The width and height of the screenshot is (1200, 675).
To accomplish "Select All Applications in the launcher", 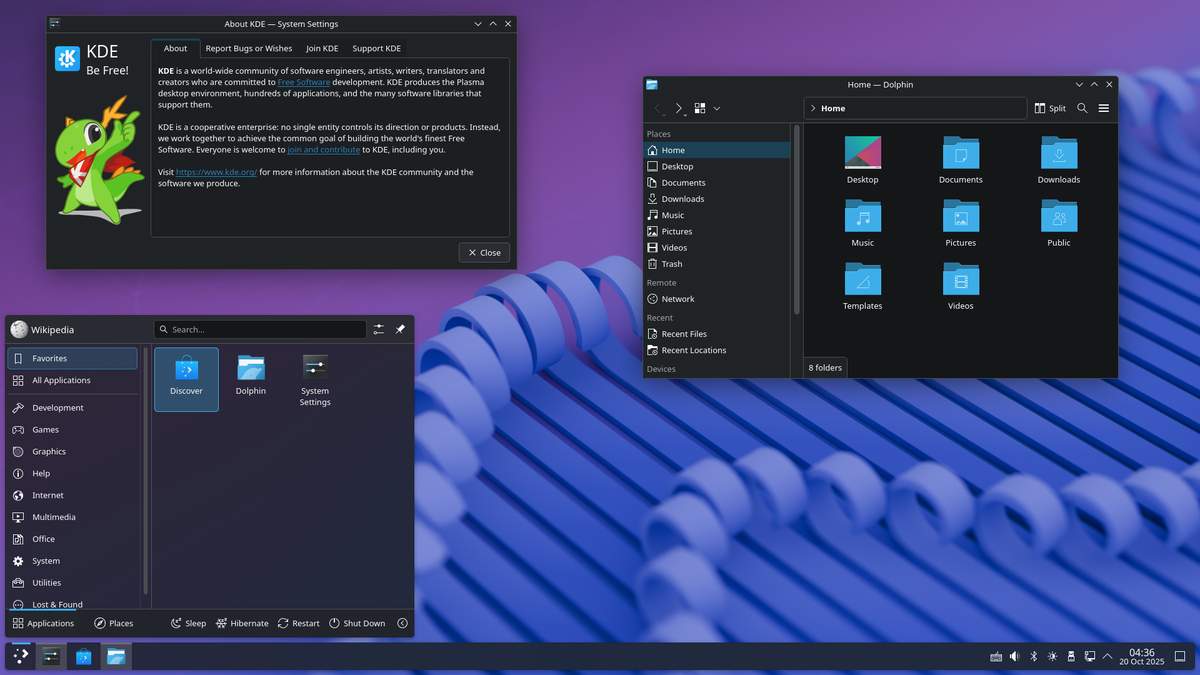I will 72,380.
